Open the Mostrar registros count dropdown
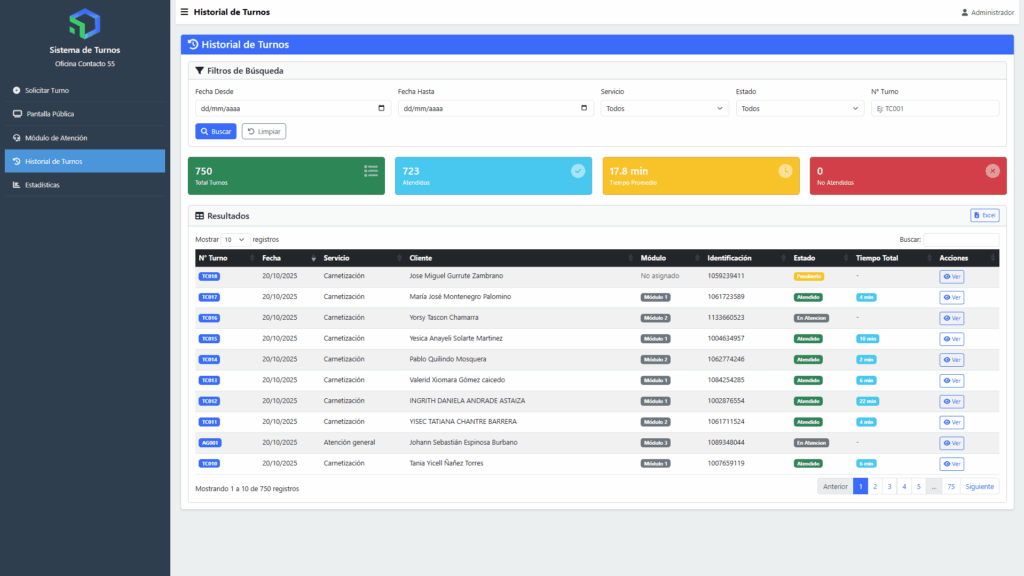Viewport: 1024px width, 576px height. pyautogui.click(x=235, y=240)
